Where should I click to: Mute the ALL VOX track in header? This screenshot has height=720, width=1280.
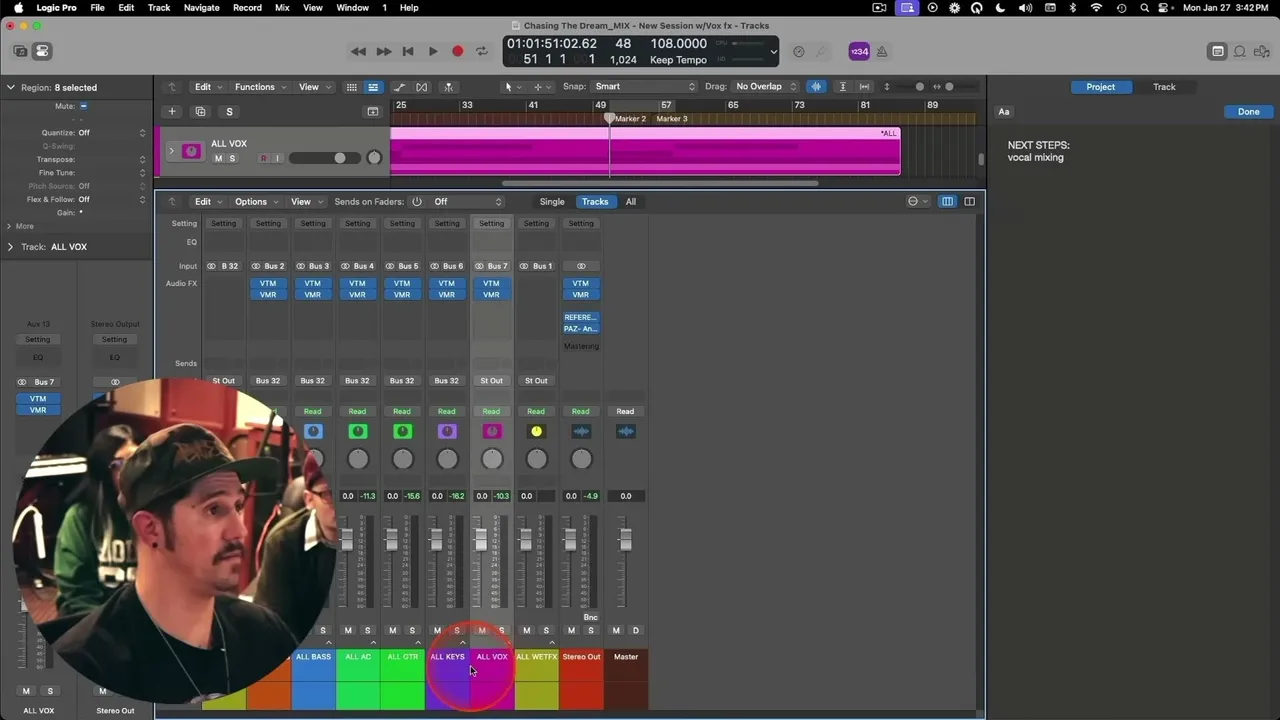coord(218,158)
